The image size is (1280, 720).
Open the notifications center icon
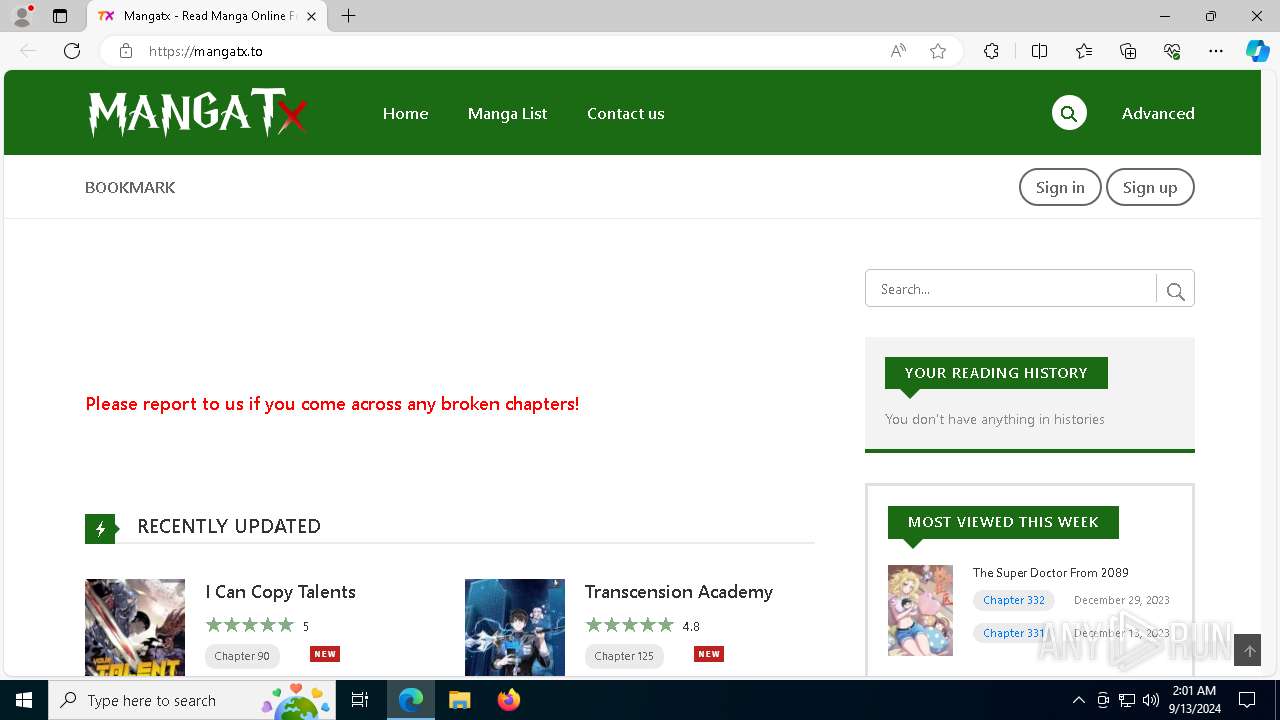point(1247,700)
